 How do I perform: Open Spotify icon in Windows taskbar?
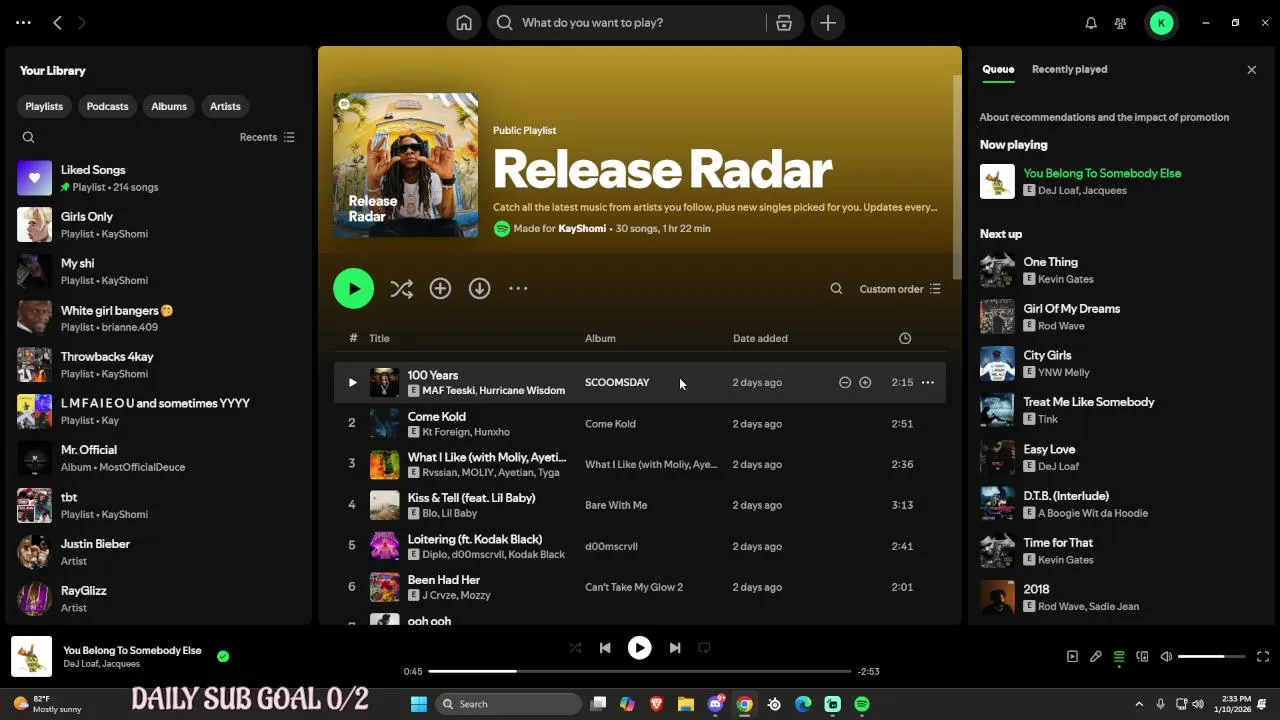click(862, 704)
